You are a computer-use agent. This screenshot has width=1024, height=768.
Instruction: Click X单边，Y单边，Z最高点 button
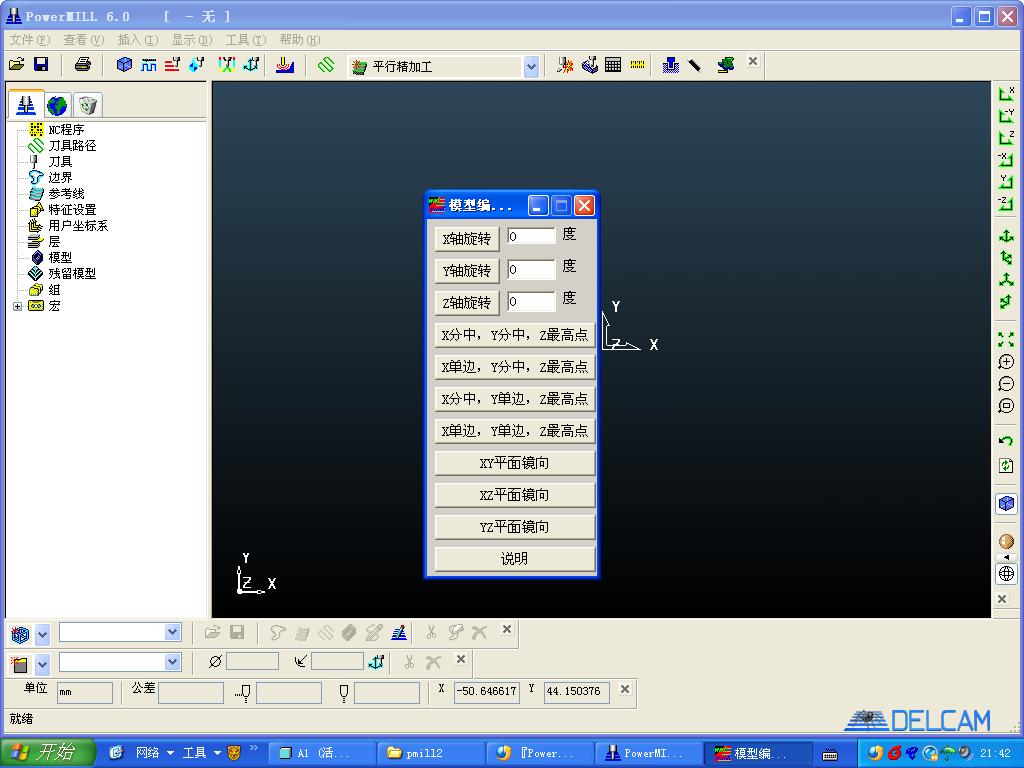click(x=515, y=431)
